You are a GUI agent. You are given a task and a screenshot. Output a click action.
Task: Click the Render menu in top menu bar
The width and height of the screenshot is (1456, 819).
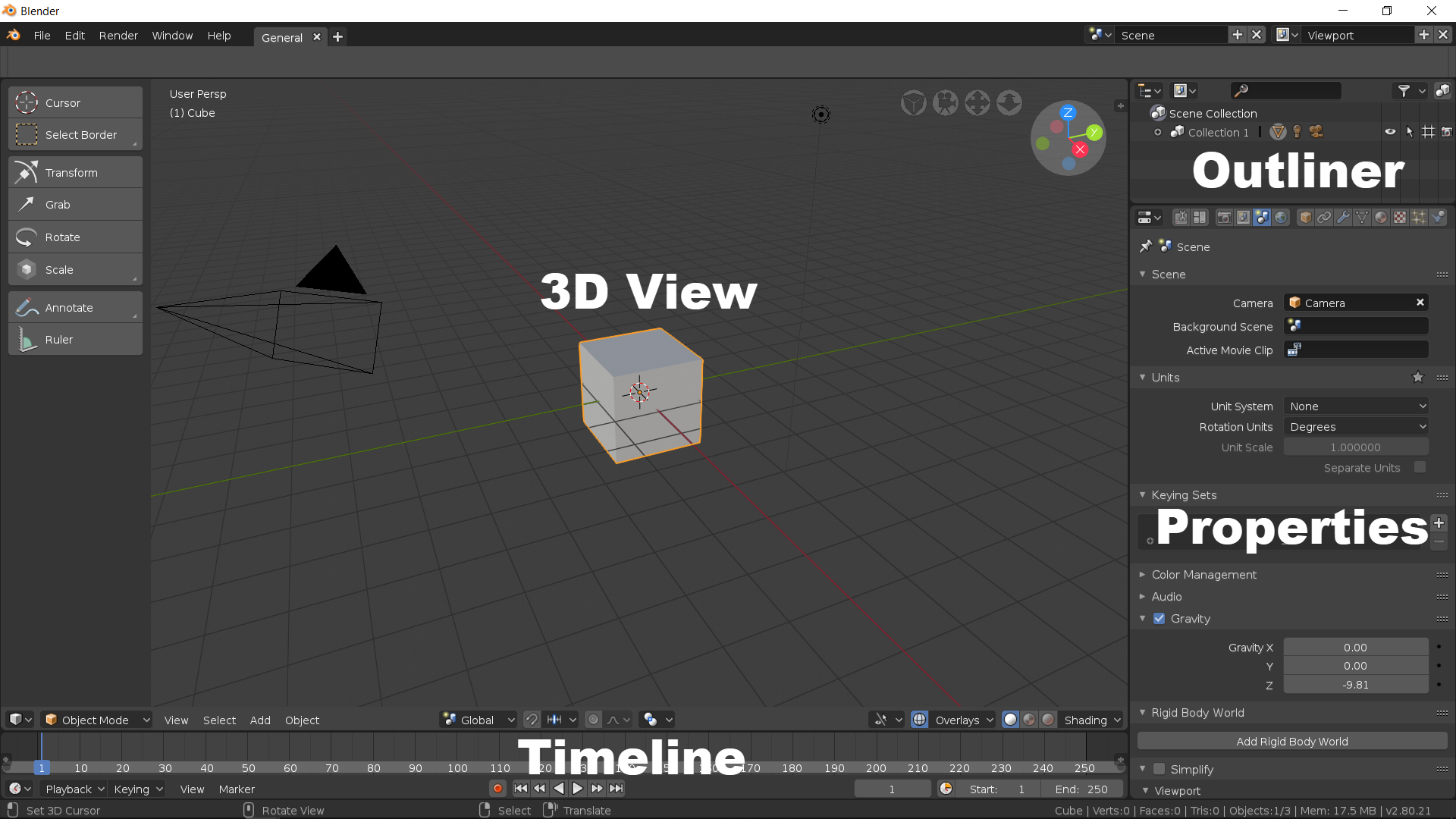click(x=118, y=34)
